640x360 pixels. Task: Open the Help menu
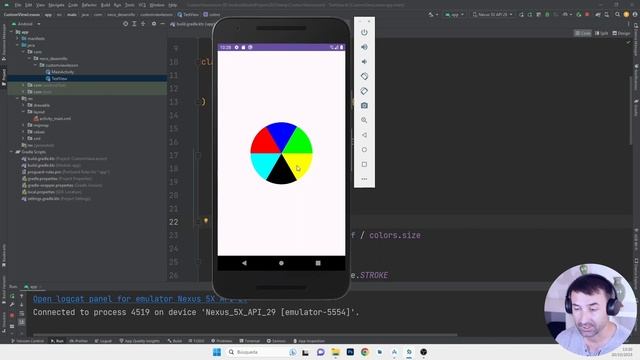(173, 5)
